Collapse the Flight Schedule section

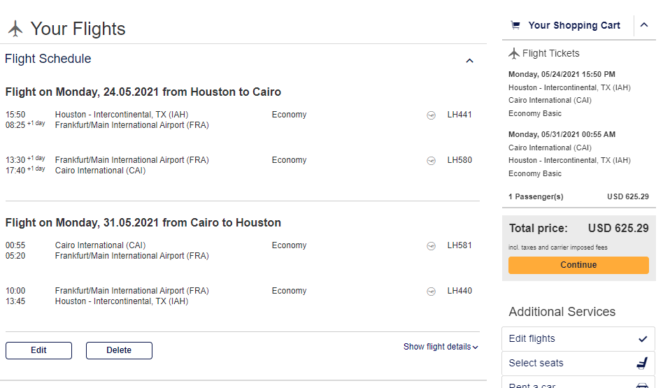pos(470,61)
